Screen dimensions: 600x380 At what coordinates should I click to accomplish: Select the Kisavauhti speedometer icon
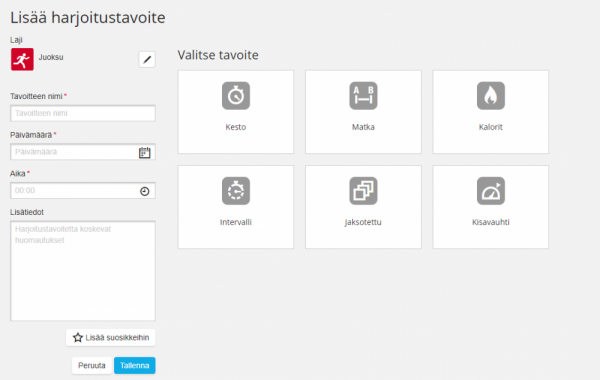click(x=491, y=191)
